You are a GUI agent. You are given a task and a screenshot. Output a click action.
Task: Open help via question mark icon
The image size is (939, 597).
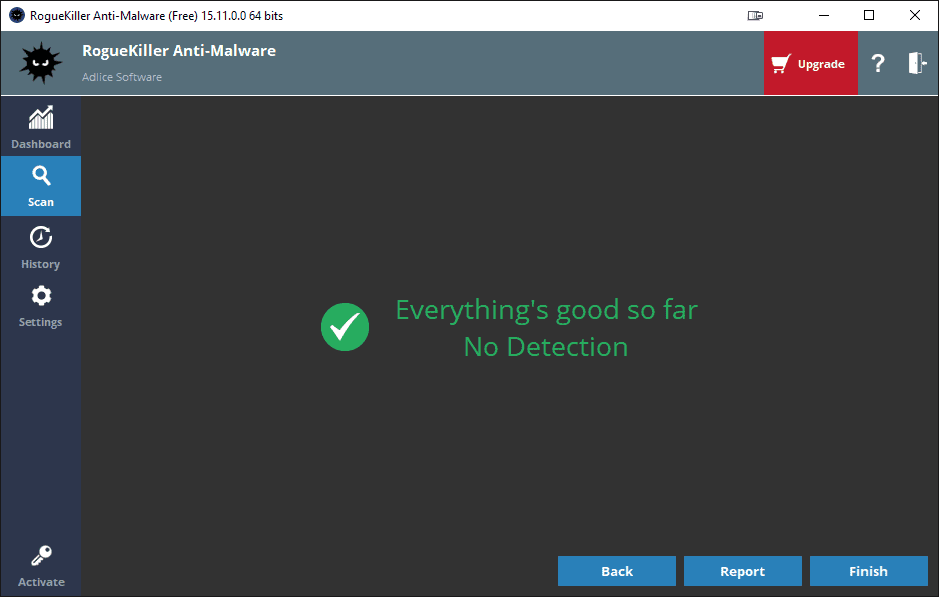click(877, 63)
